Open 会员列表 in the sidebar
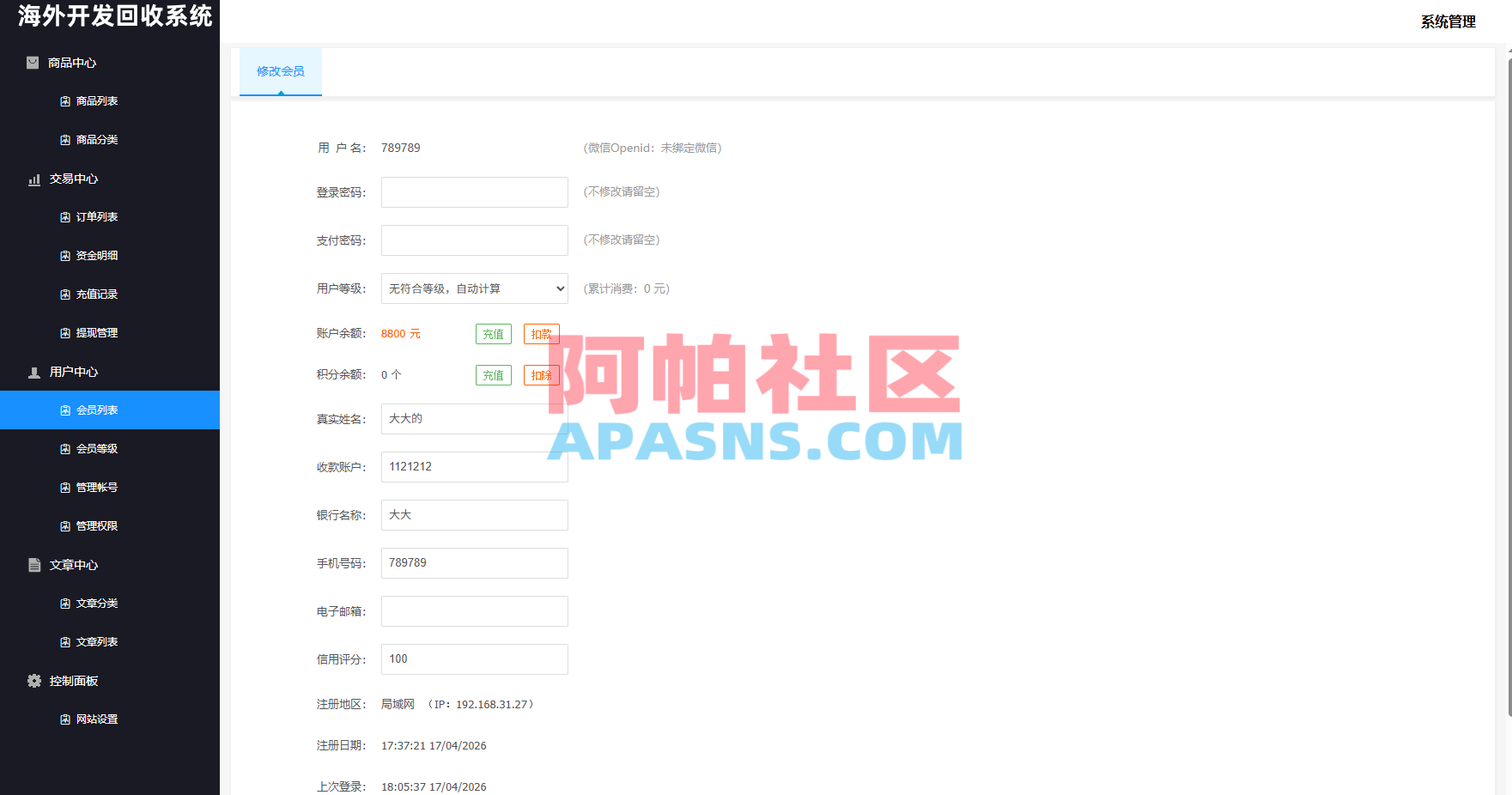Viewport: 1512px width, 795px height. point(110,410)
